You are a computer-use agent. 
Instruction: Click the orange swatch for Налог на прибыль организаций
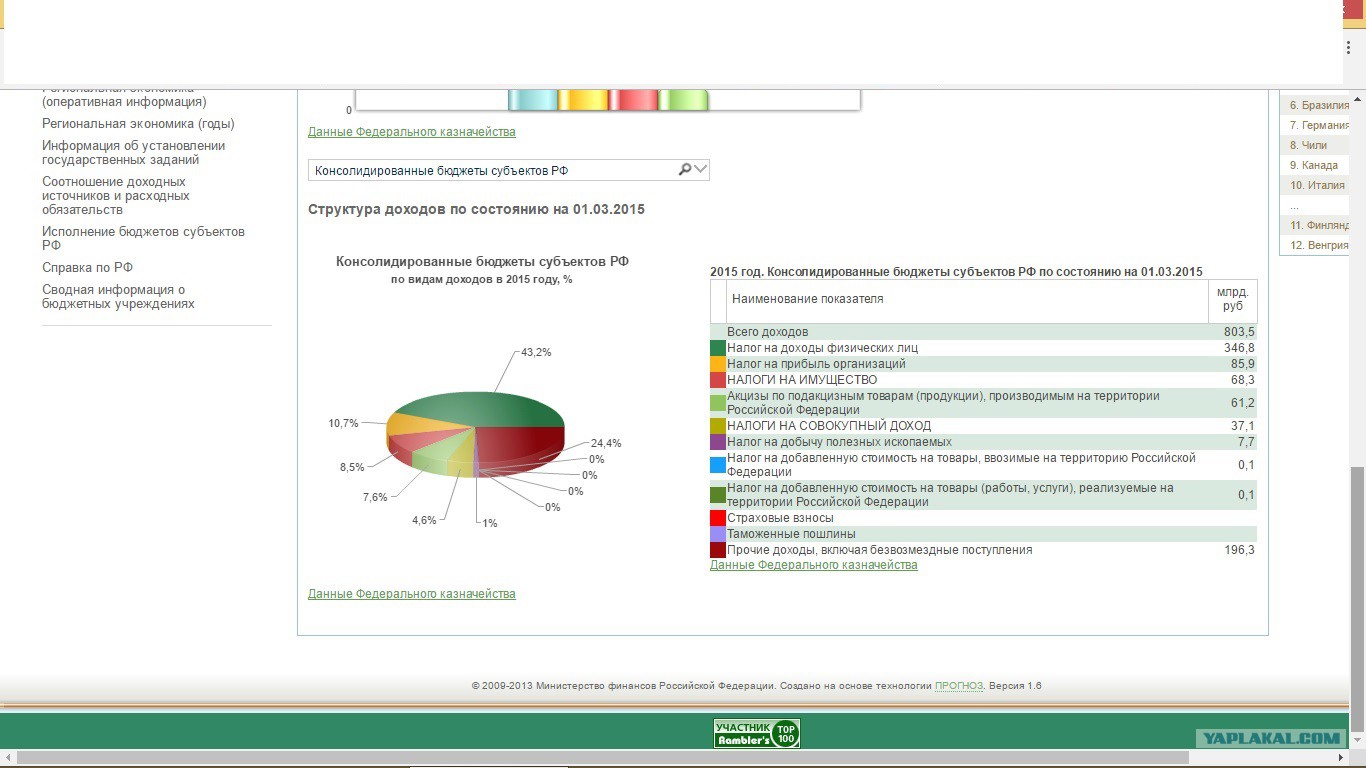pyautogui.click(x=718, y=364)
